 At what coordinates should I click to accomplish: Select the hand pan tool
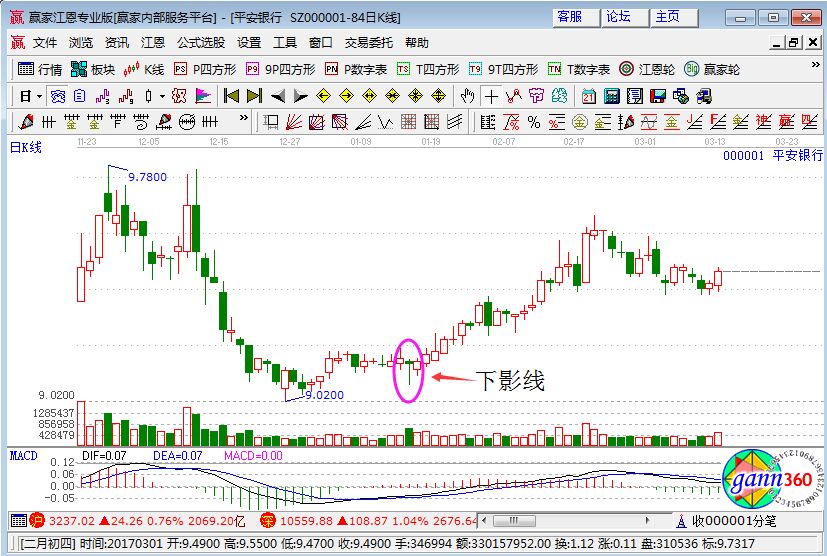[467, 96]
